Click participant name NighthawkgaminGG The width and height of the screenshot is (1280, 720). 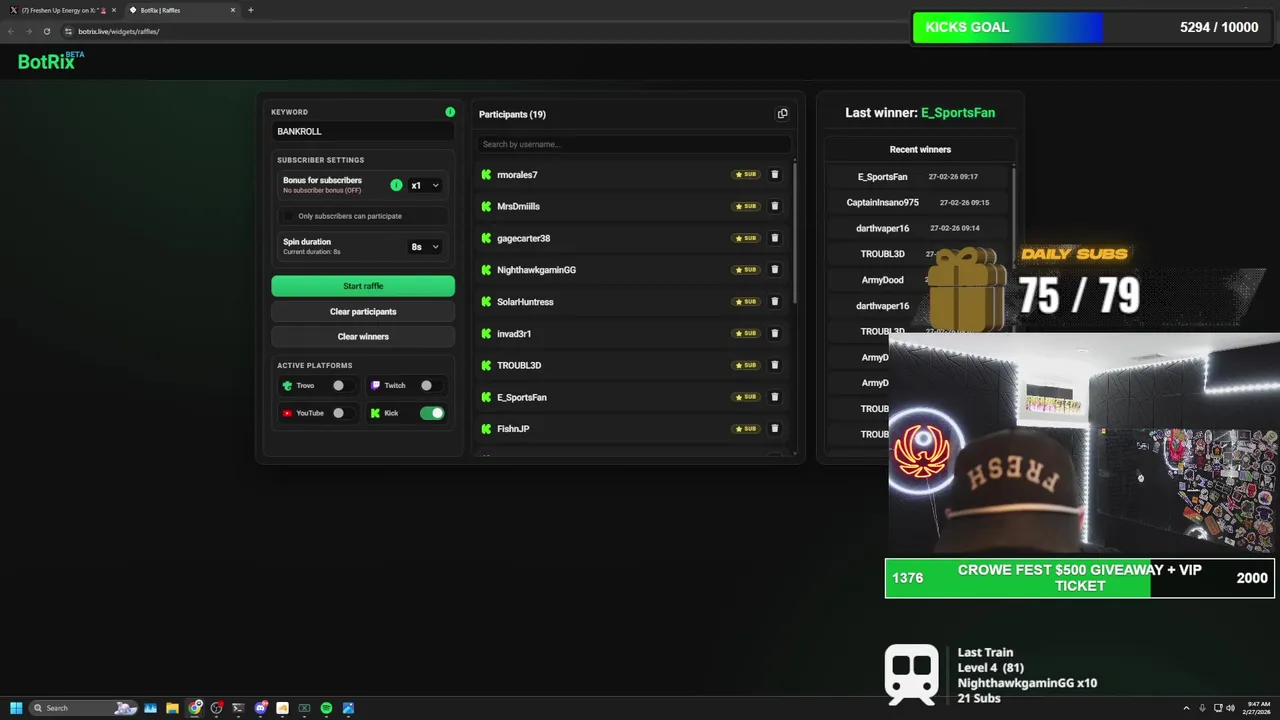(536, 270)
